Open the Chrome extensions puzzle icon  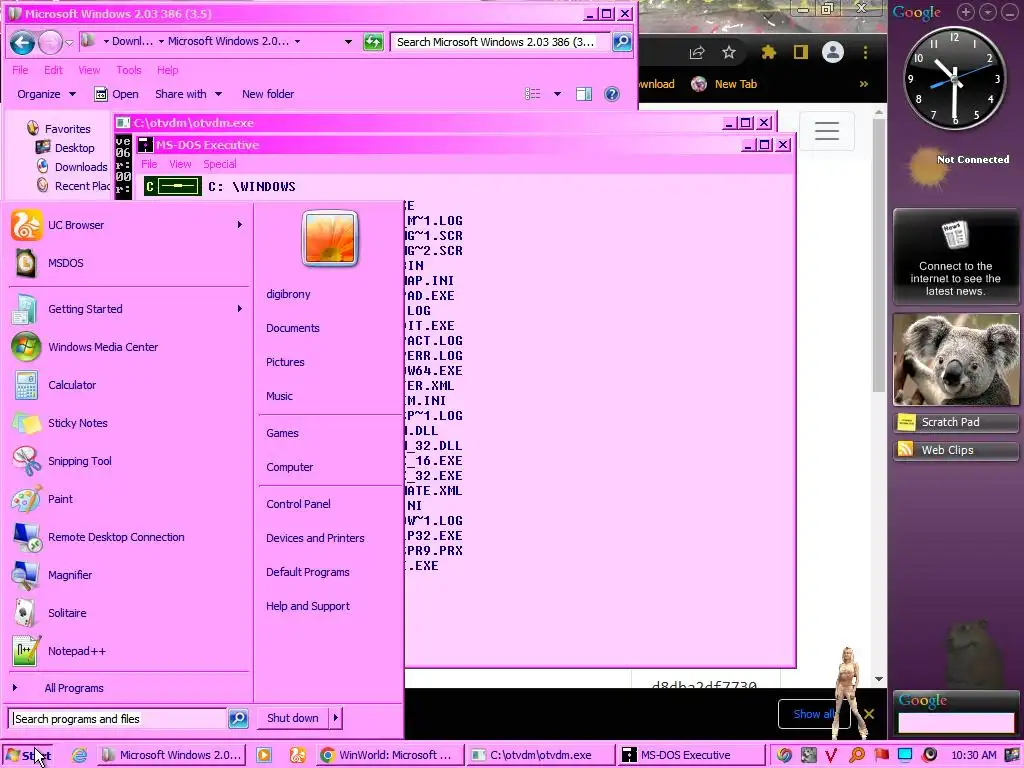[769, 52]
